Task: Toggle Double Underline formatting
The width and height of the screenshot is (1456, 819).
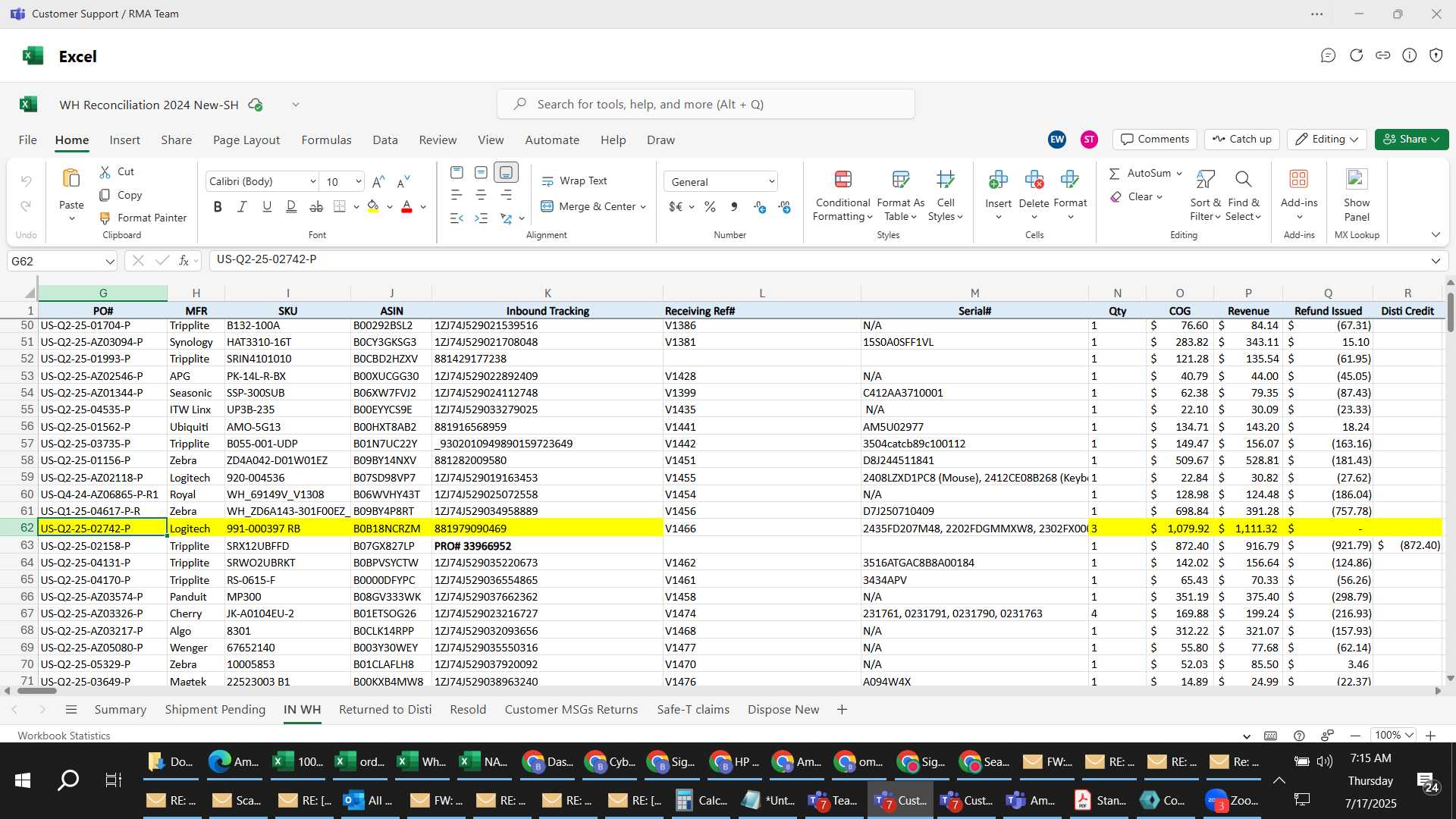Action: (291, 207)
